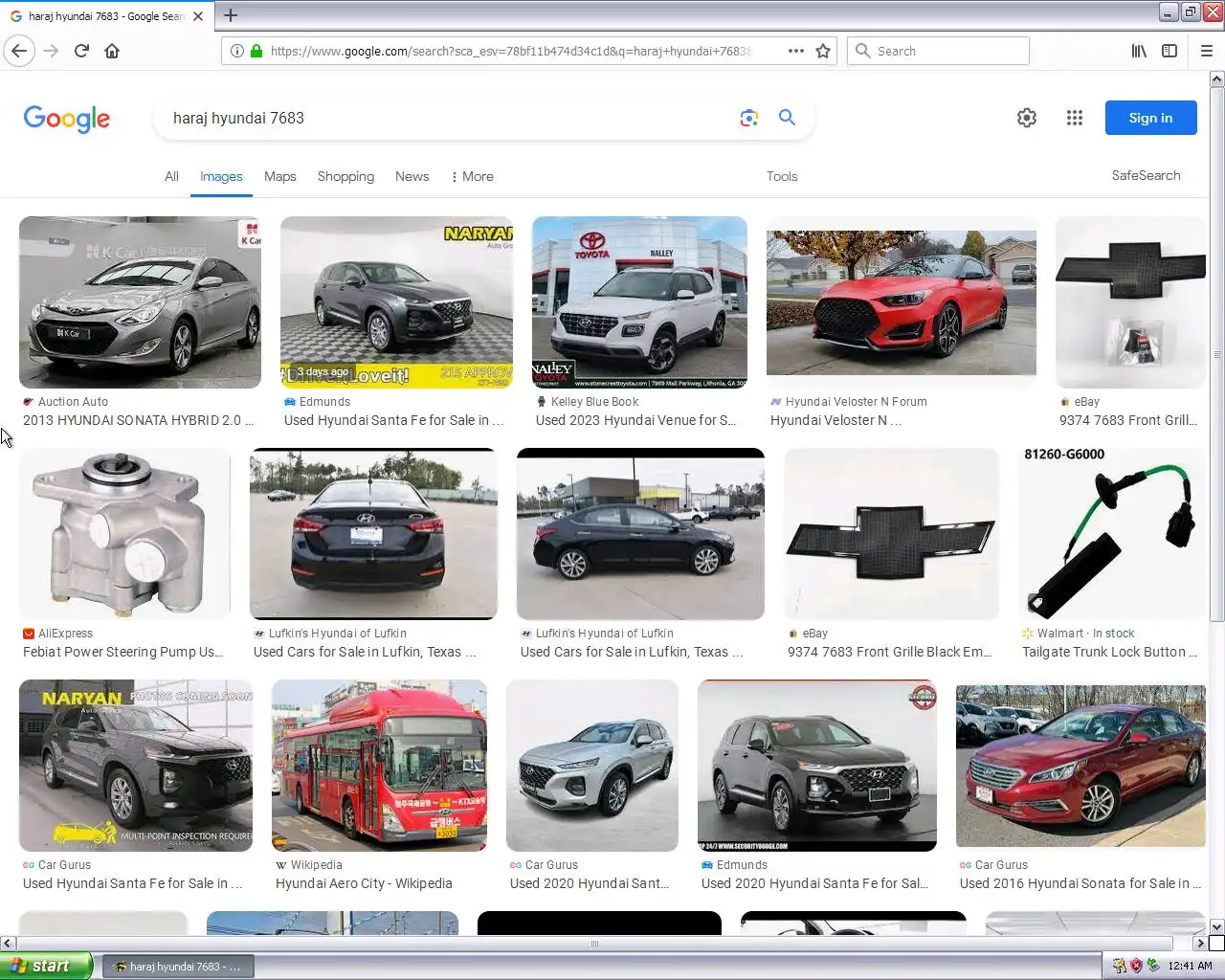Toggle the sidebar view icon
This screenshot has height=980, width=1225.
(x=1169, y=51)
